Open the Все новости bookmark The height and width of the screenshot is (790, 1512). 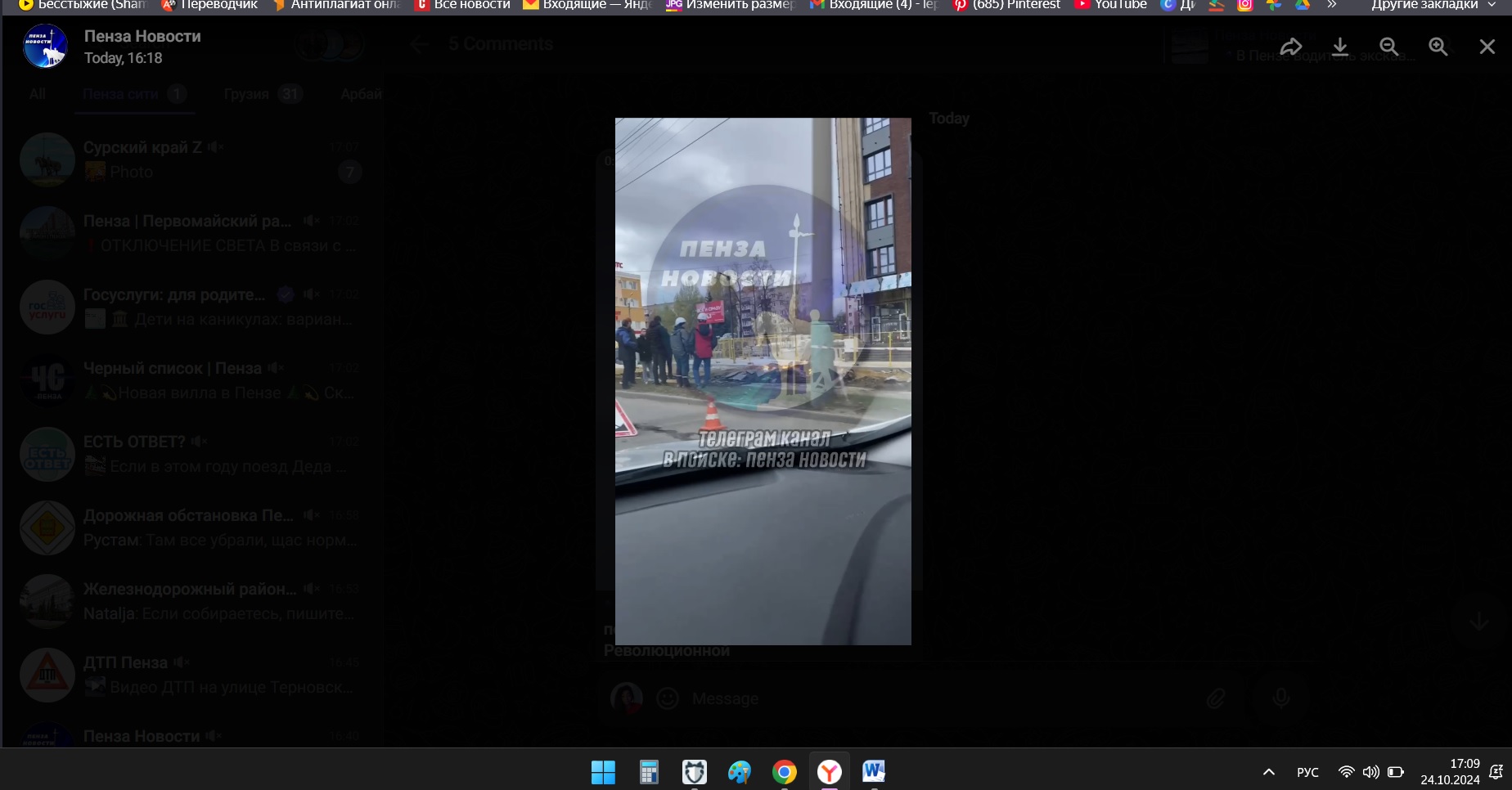(x=463, y=5)
